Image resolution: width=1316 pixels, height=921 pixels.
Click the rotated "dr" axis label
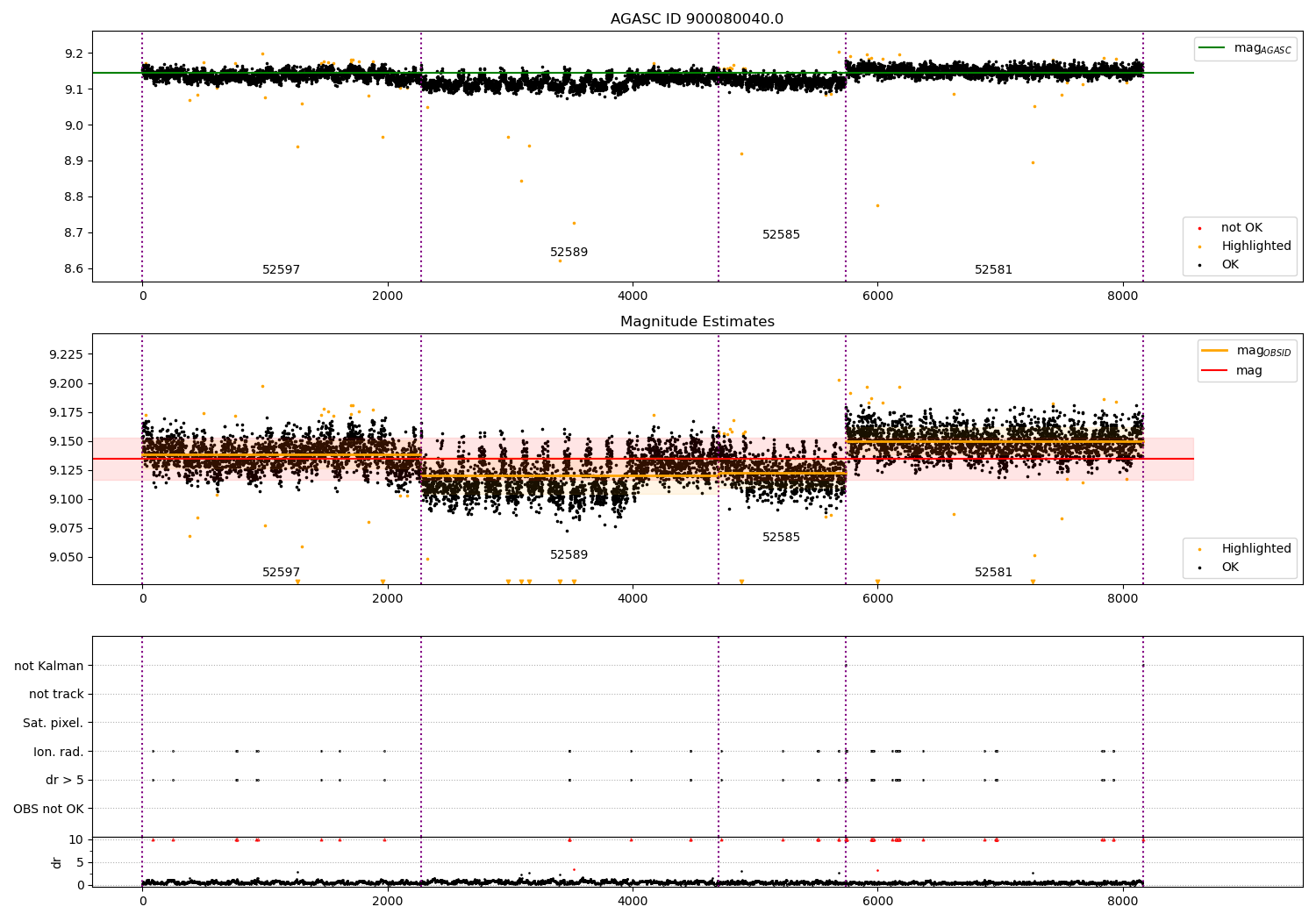coord(57,862)
